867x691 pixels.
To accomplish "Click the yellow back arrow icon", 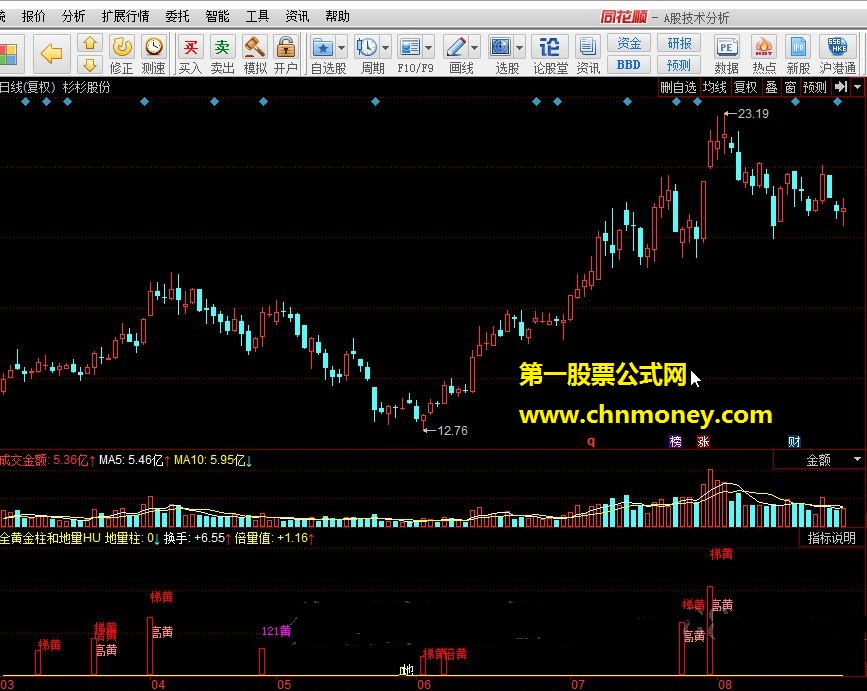I will tap(51, 54).
